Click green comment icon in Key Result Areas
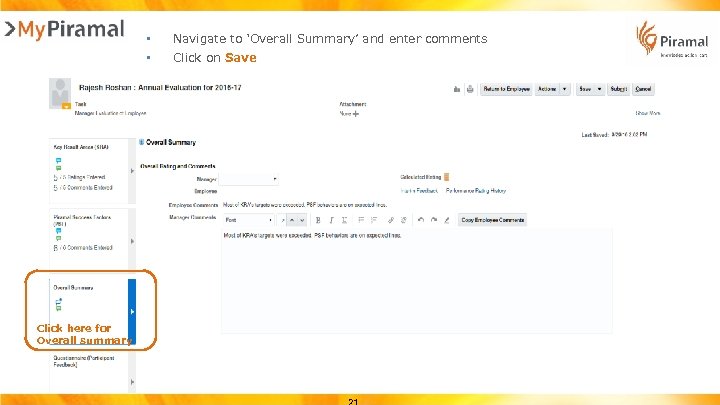This screenshot has width=720, height=405. [x=58, y=168]
